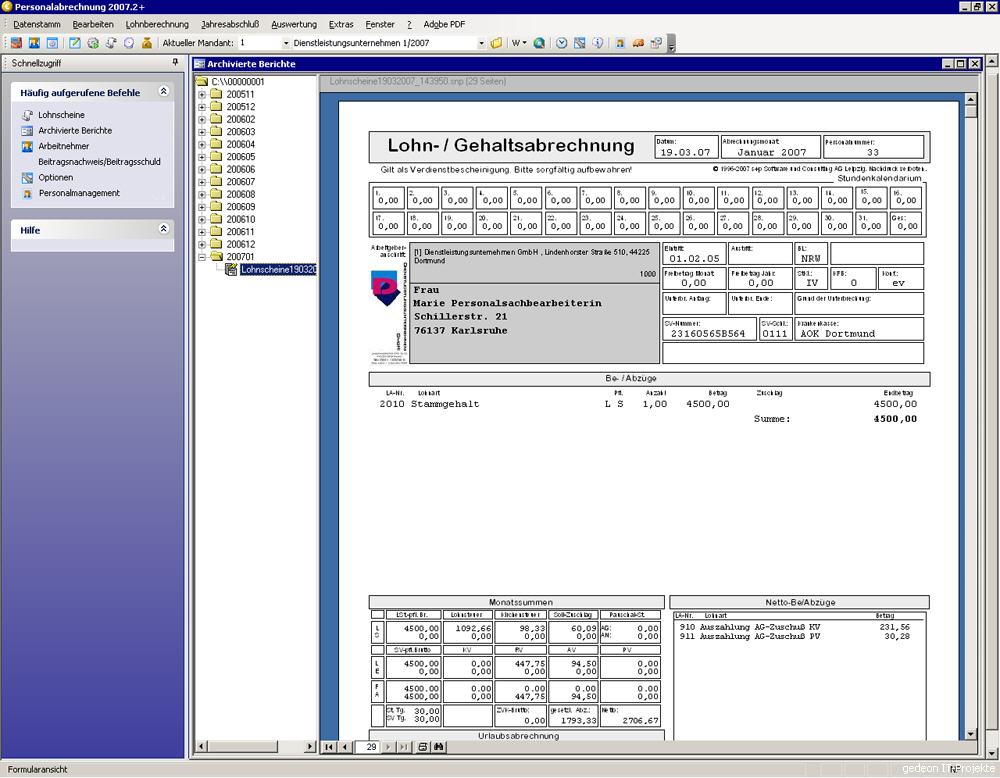The height and width of the screenshot is (778, 1000).
Task: Pin the Schnellzugriff panel with the pushpin
Action: pyautogui.click(x=175, y=62)
